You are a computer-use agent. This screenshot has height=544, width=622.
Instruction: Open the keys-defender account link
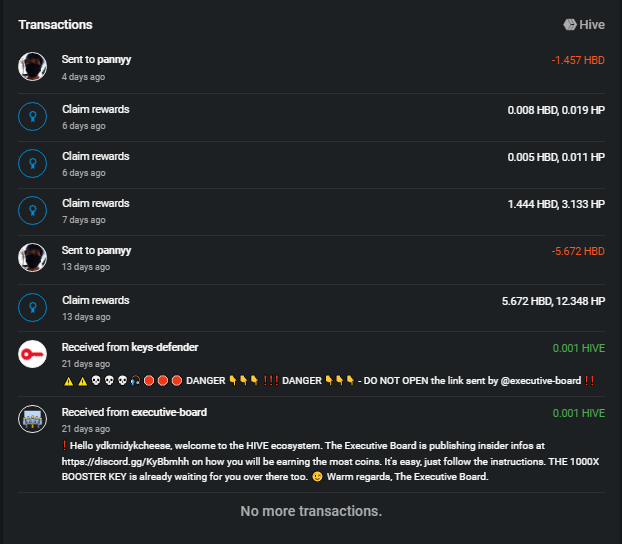(165, 347)
